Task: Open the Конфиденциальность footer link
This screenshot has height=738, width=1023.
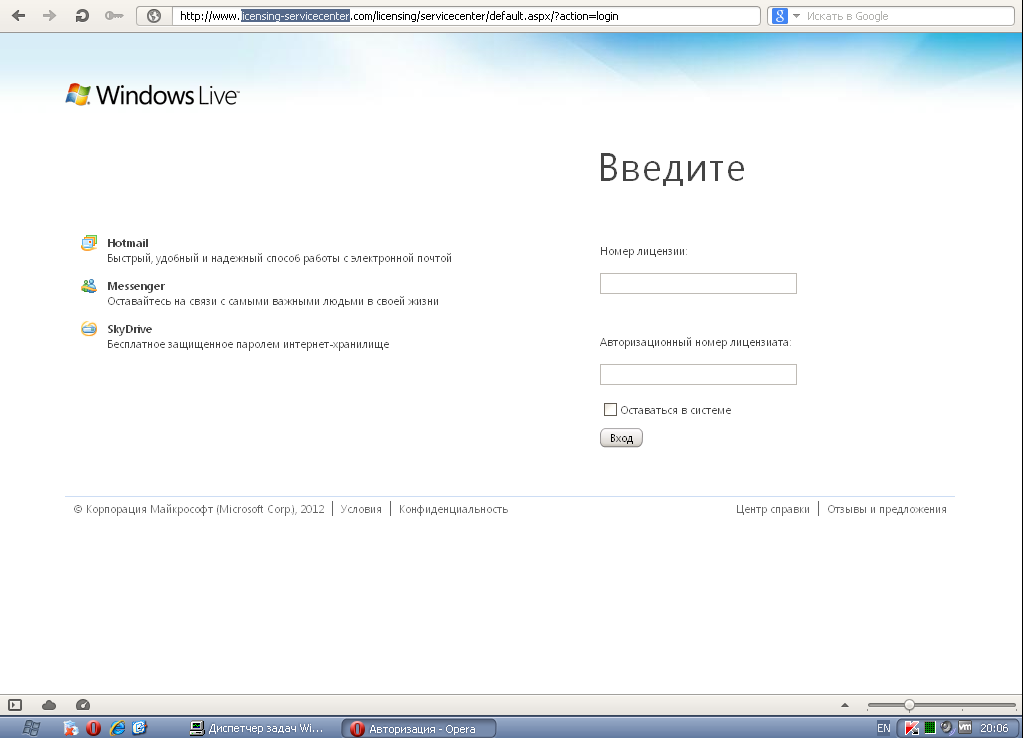Action: tap(453, 509)
